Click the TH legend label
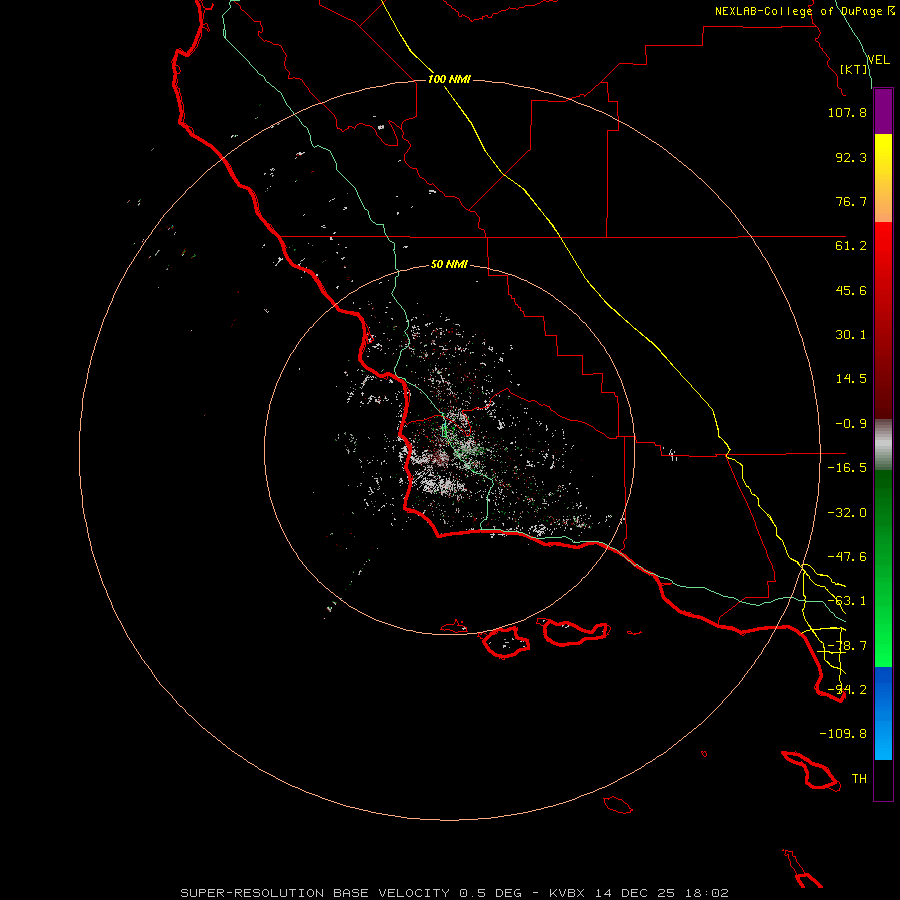The width and height of the screenshot is (900, 900). pos(859,779)
